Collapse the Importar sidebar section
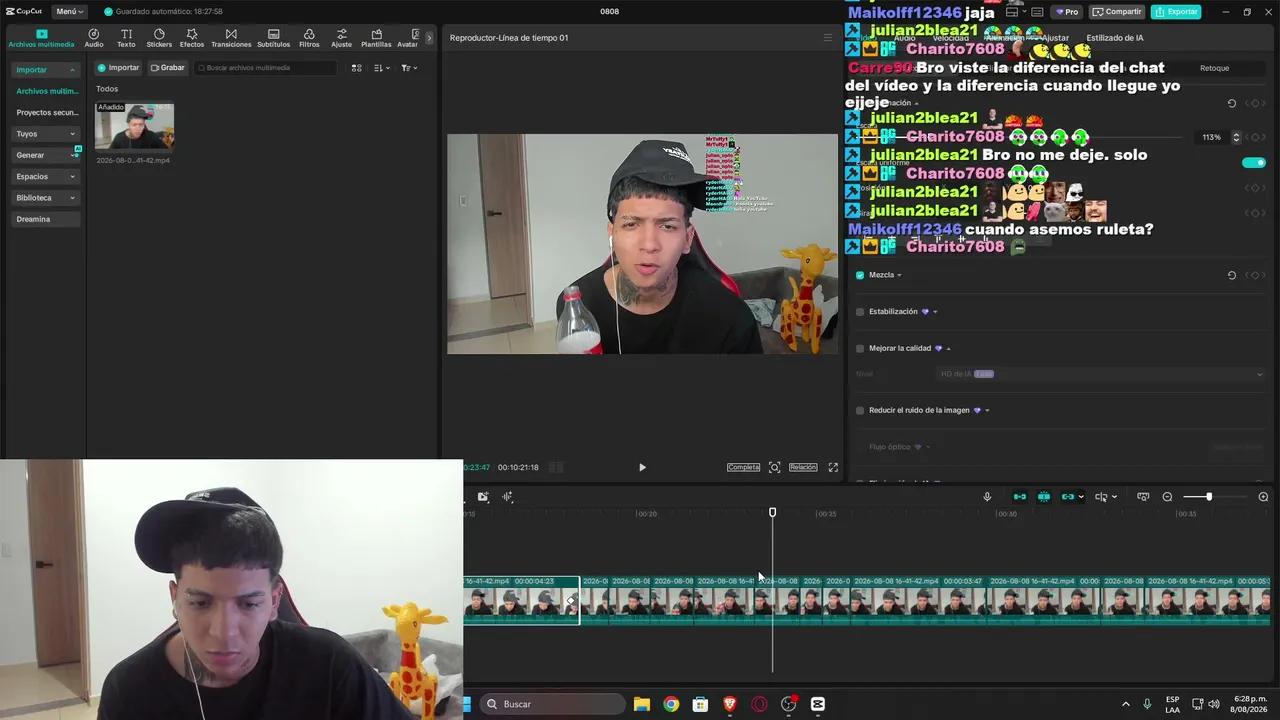 coord(46,70)
